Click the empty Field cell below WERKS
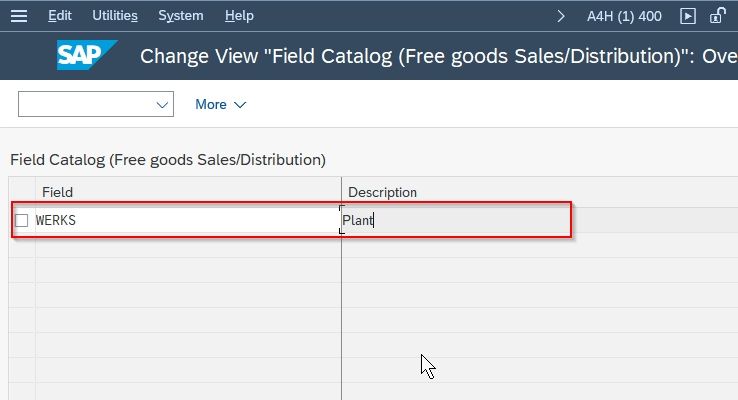 pos(188,245)
